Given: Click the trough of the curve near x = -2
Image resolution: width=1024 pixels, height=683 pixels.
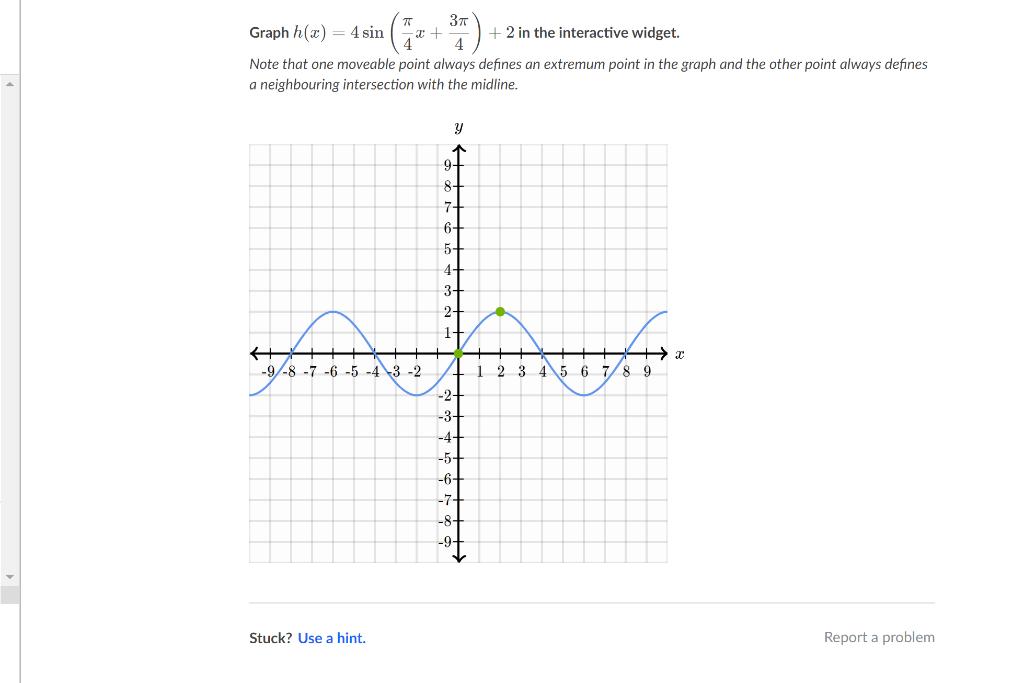Looking at the screenshot, I should click(415, 396).
